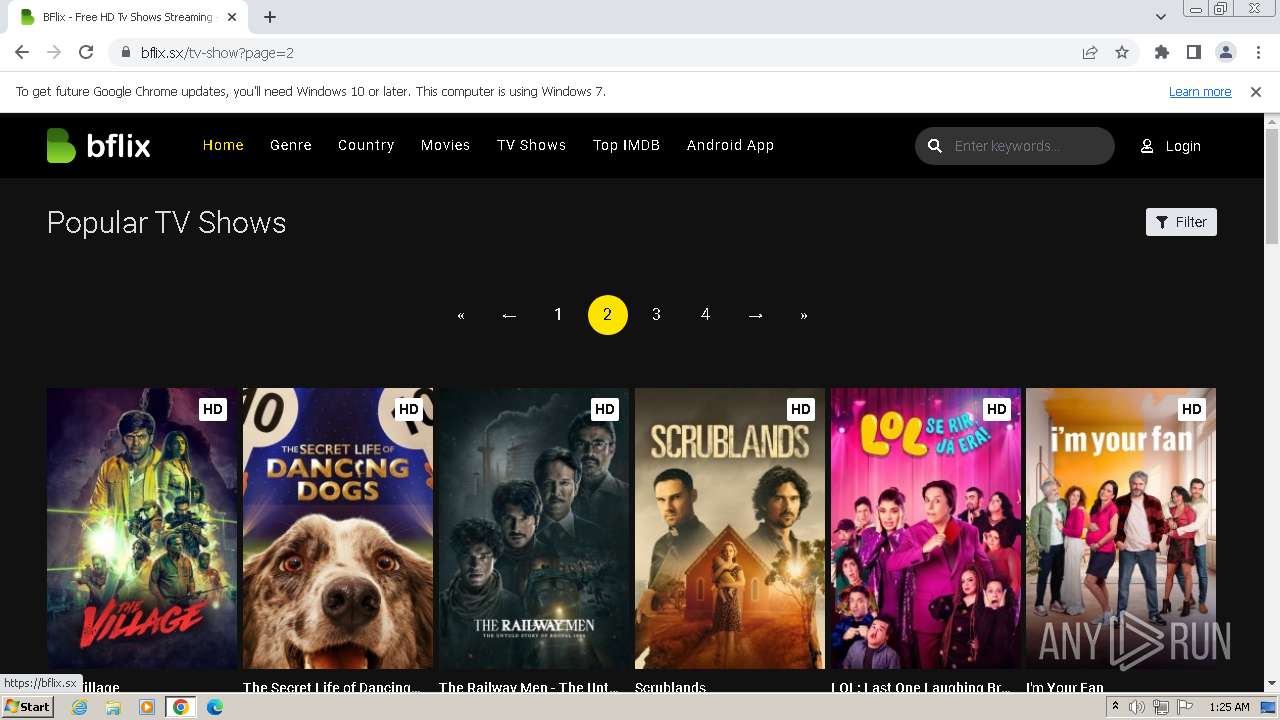The height and width of the screenshot is (720, 1280).
Task: Go to previous page arrow
Action: (x=509, y=315)
